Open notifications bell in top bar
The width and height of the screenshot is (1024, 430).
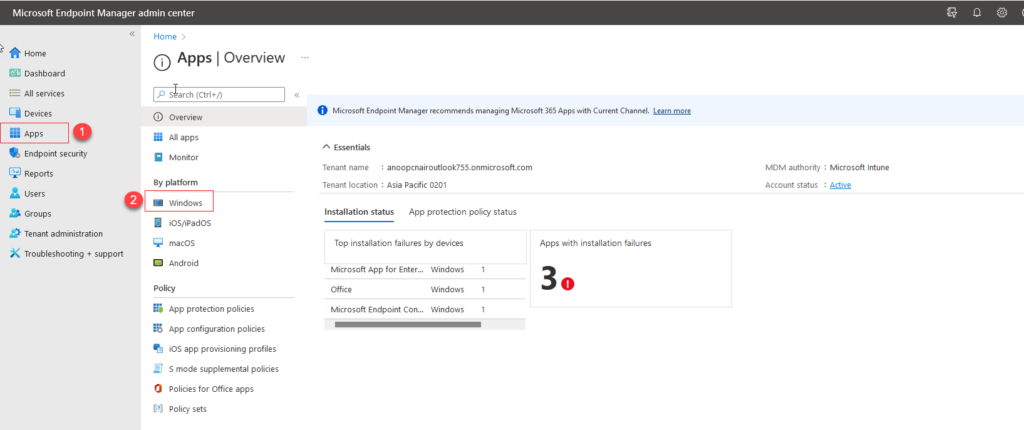point(977,12)
